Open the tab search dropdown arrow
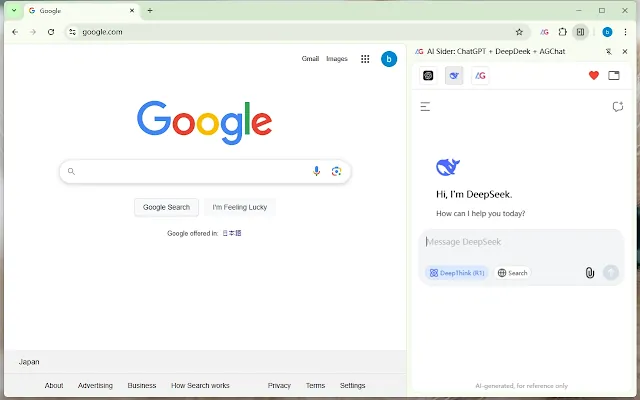The width and height of the screenshot is (640, 400). 14,11
